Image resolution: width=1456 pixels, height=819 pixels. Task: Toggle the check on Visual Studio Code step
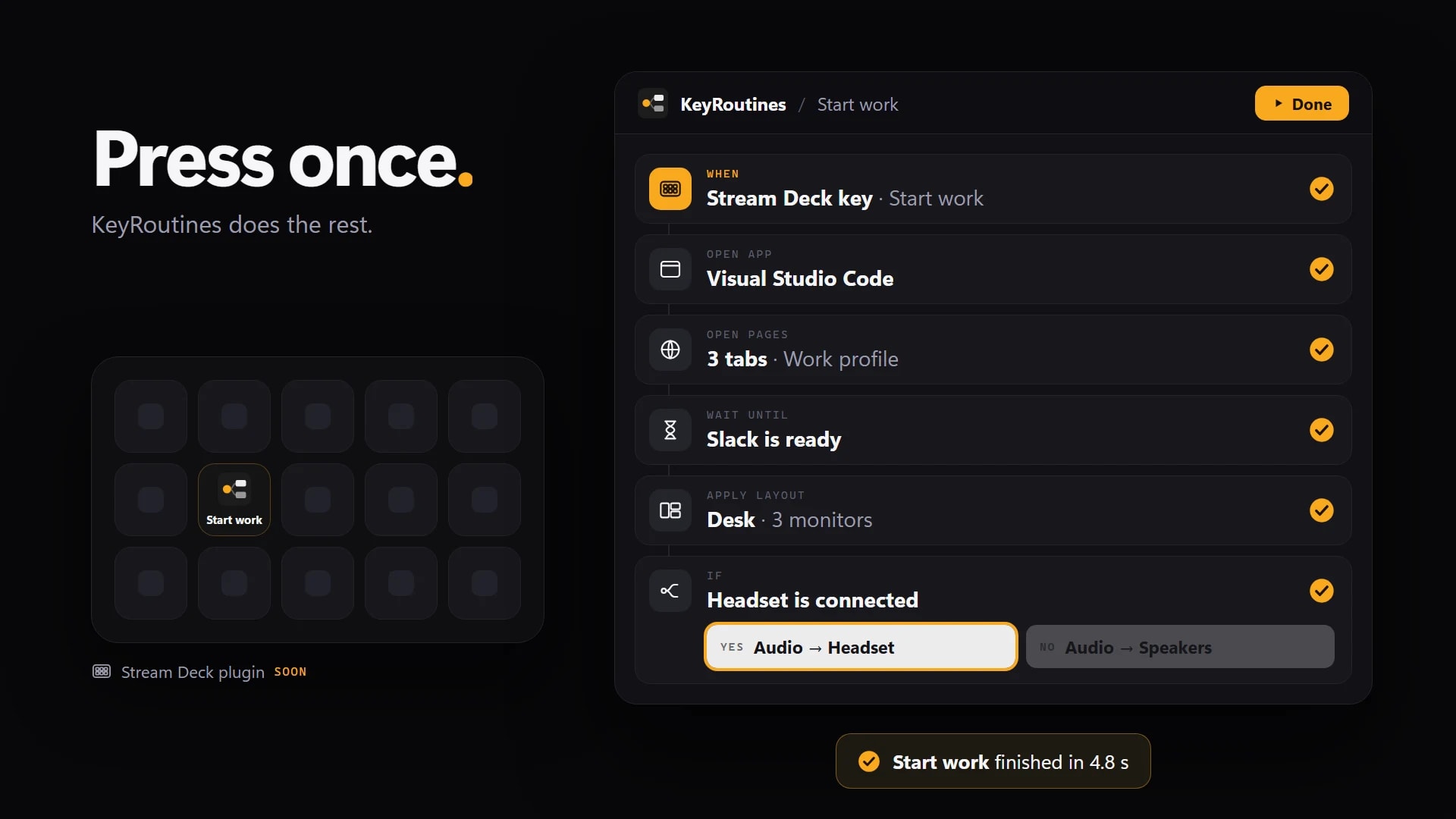point(1322,269)
